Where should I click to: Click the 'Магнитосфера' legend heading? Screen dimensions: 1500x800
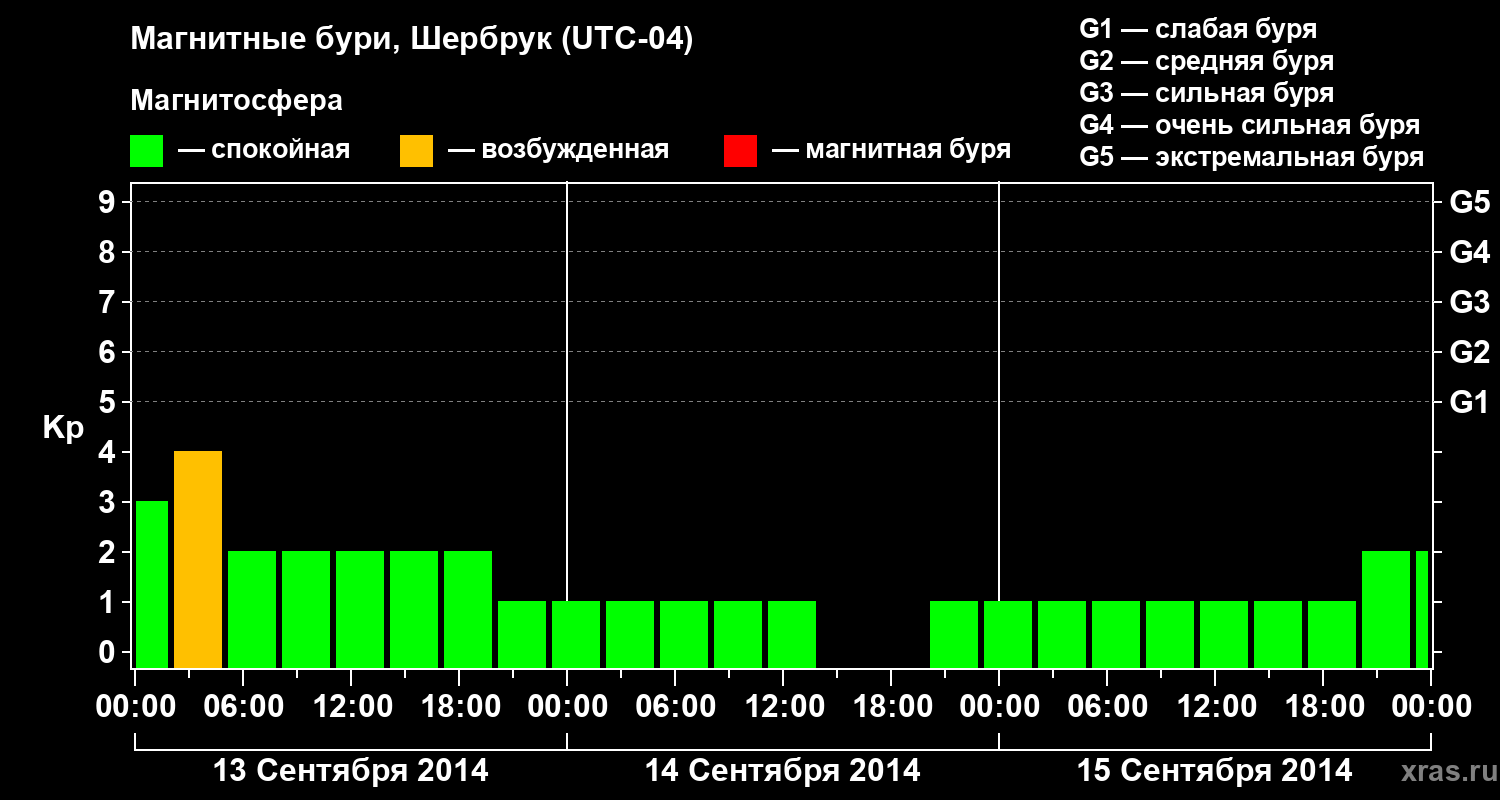pos(236,101)
